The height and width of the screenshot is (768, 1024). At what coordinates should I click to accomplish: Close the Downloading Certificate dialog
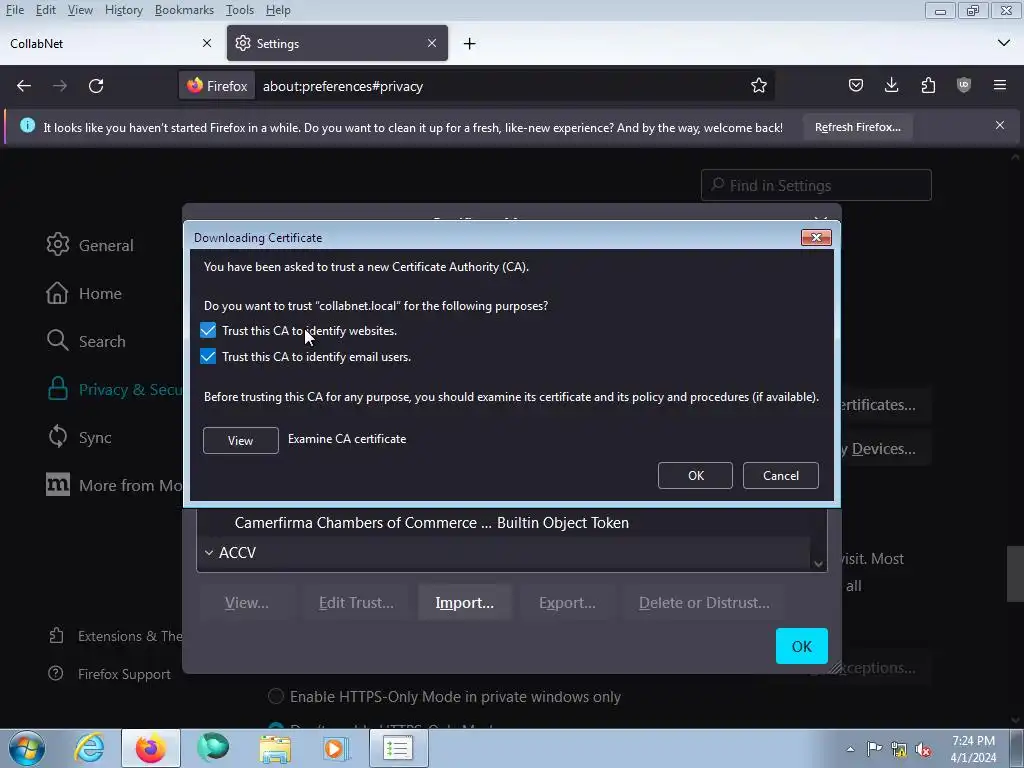point(816,237)
